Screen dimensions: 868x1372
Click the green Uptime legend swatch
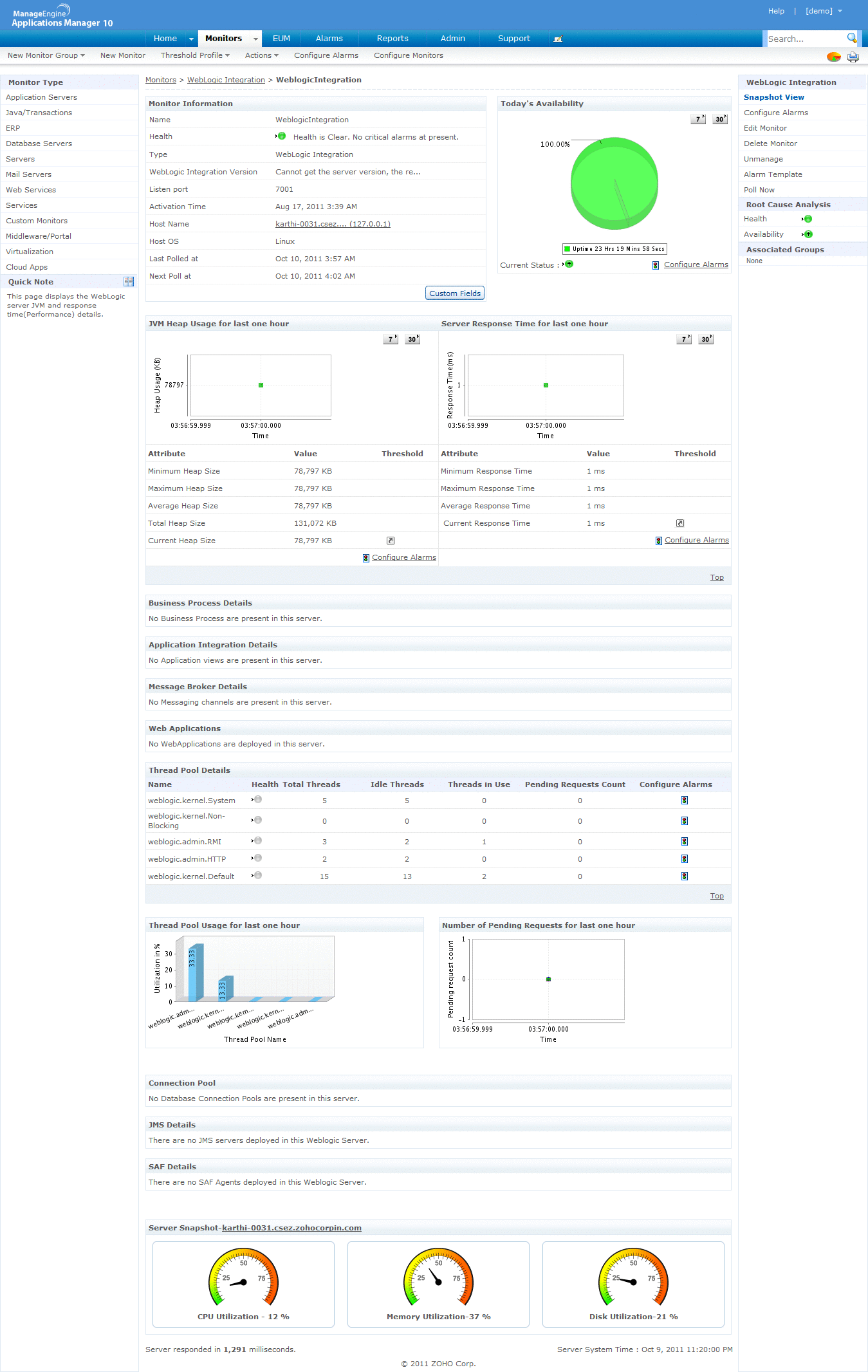[568, 249]
